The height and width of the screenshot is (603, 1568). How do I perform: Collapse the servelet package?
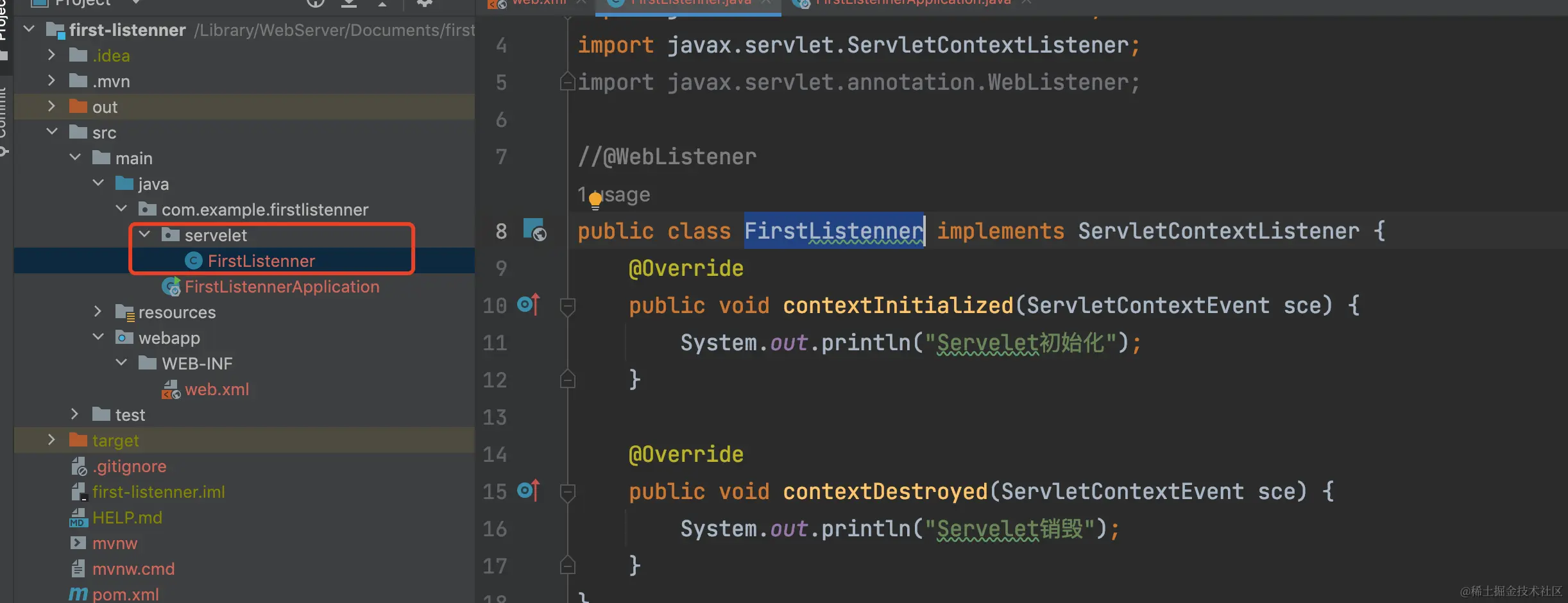144,235
